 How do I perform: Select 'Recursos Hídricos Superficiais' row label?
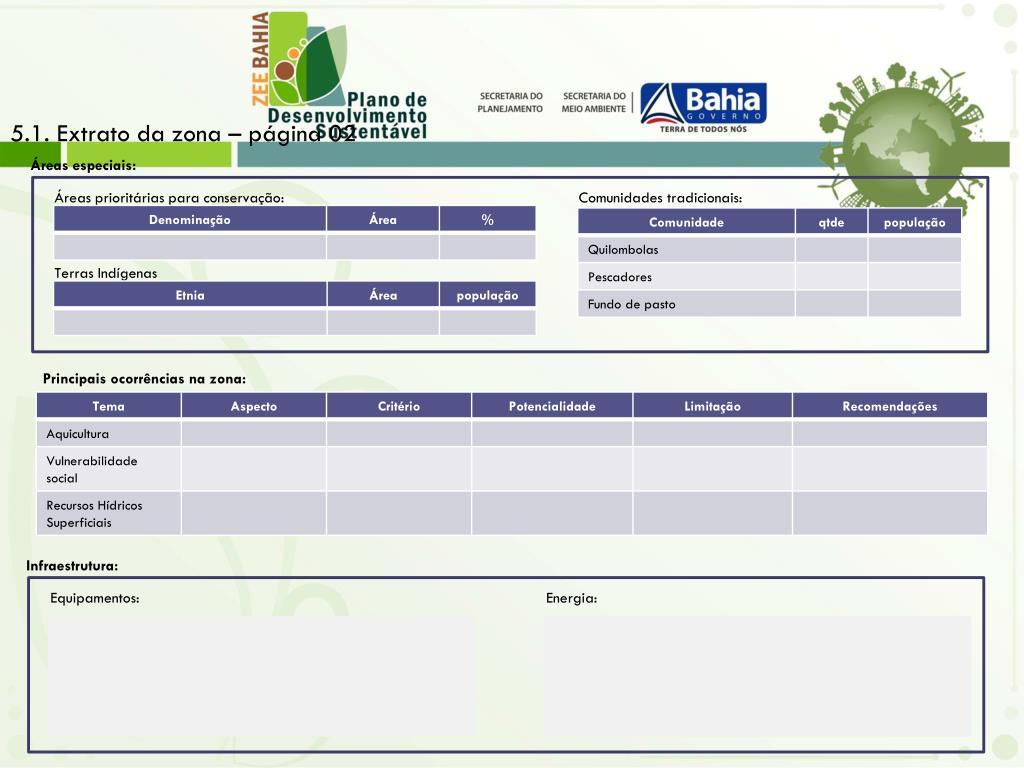94,514
